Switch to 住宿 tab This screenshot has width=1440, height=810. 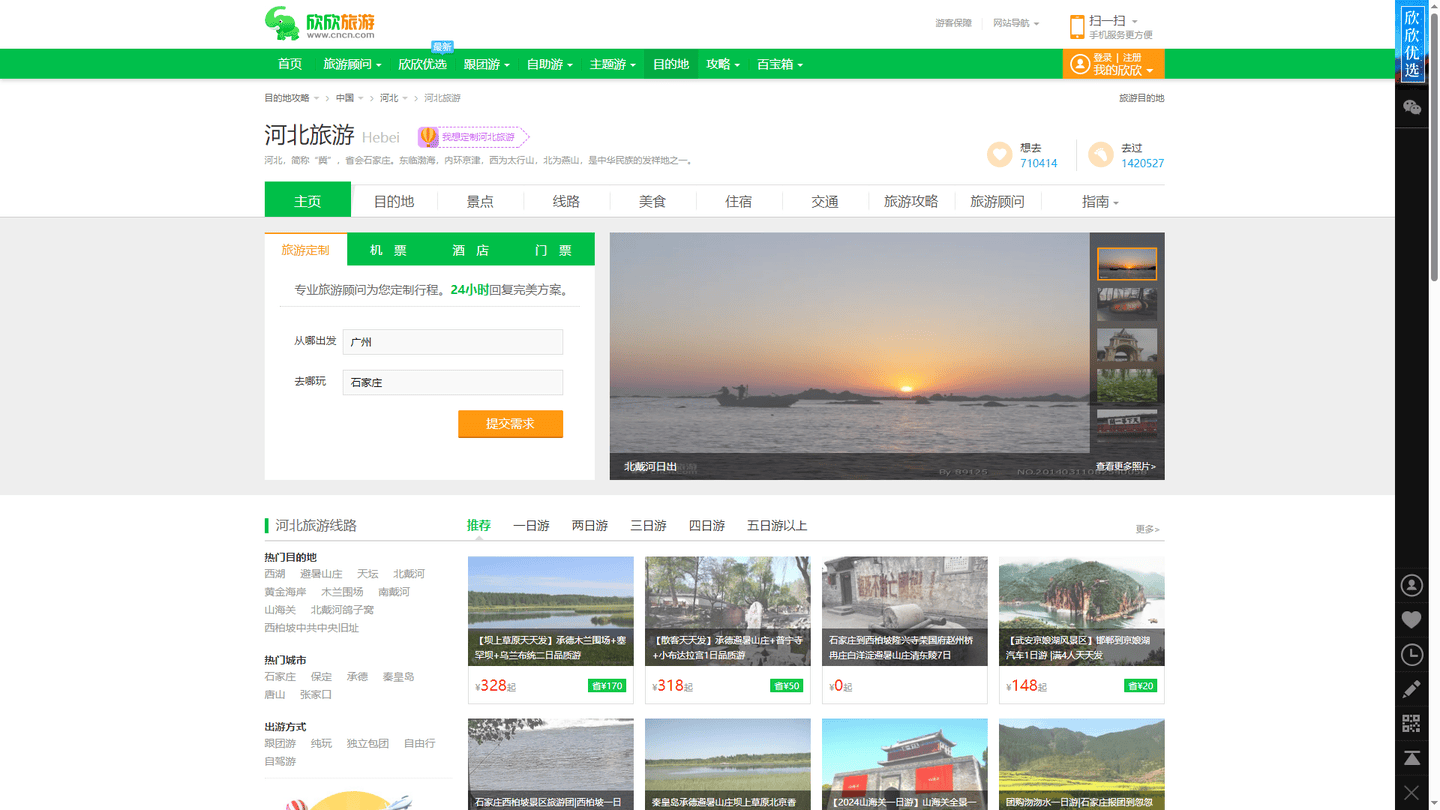point(738,201)
